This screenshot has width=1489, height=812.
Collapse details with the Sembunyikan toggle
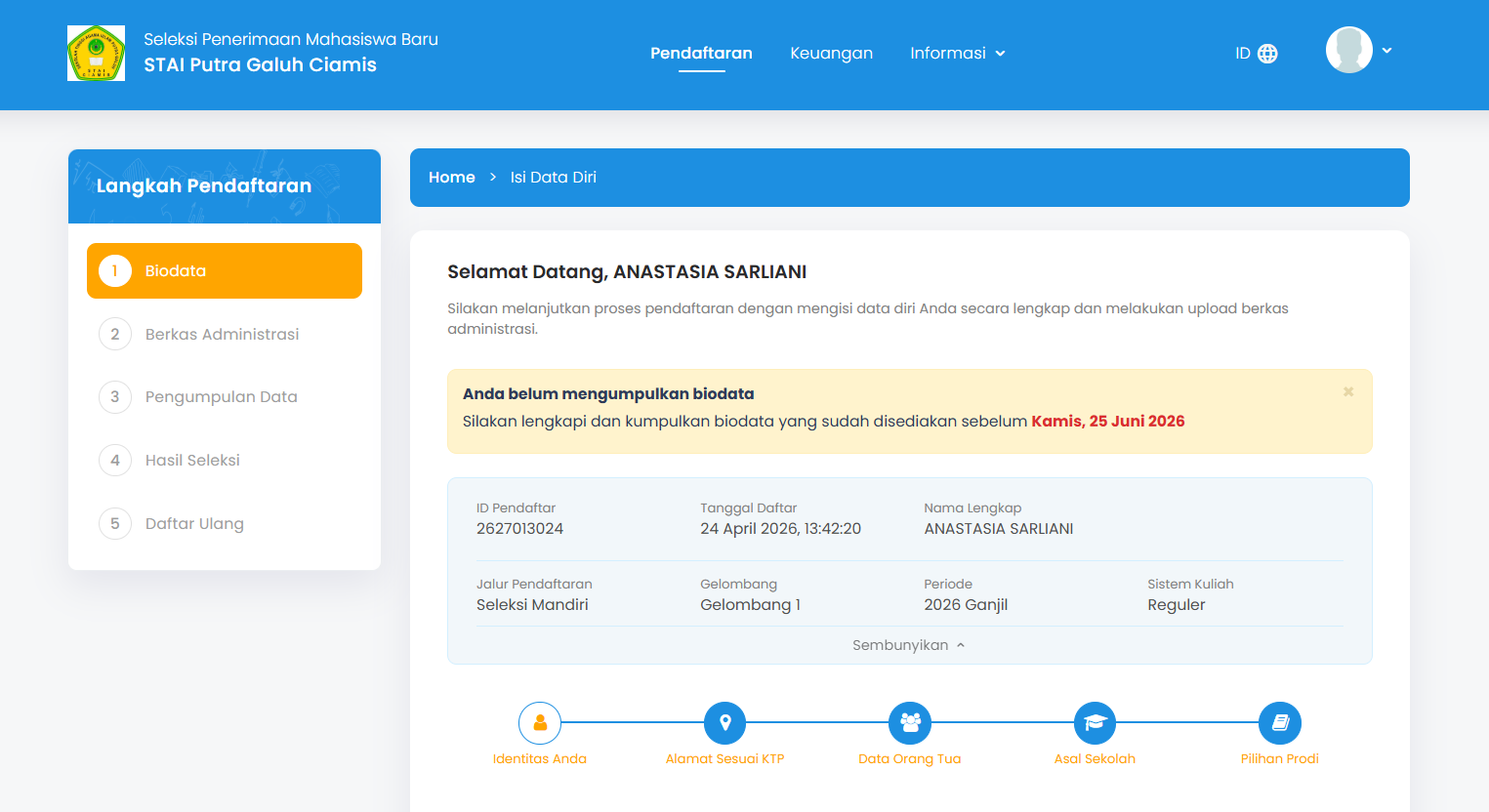[908, 645]
